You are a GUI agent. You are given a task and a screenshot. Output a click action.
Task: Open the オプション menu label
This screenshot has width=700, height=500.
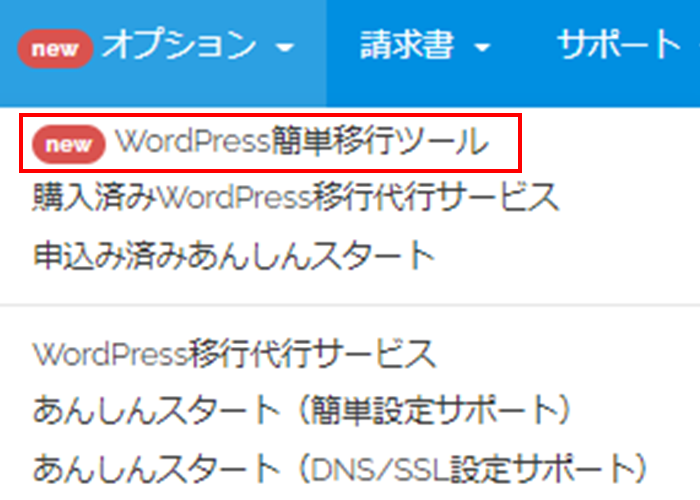(x=178, y=44)
